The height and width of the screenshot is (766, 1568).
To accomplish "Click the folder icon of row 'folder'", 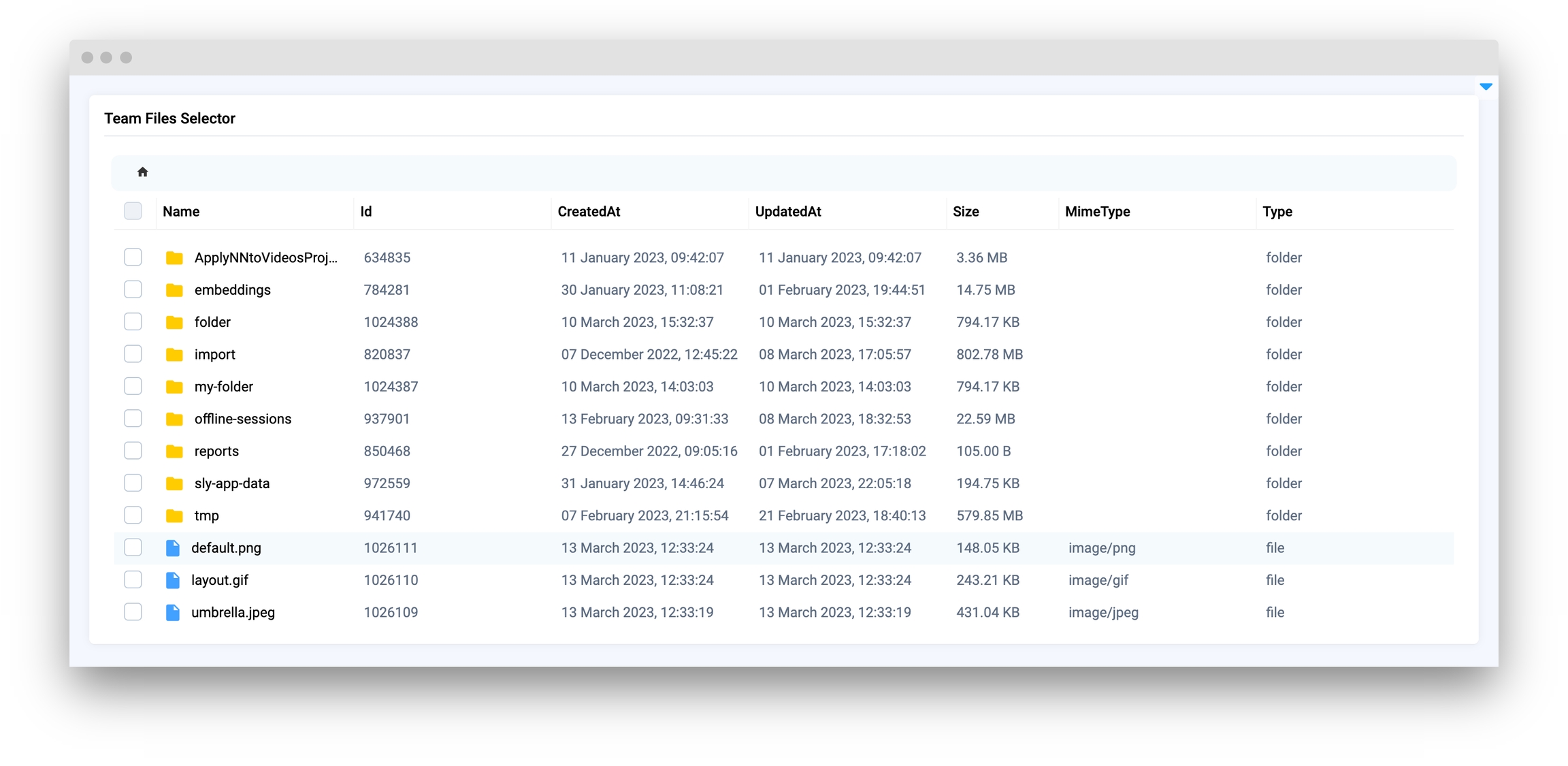I will click(174, 322).
